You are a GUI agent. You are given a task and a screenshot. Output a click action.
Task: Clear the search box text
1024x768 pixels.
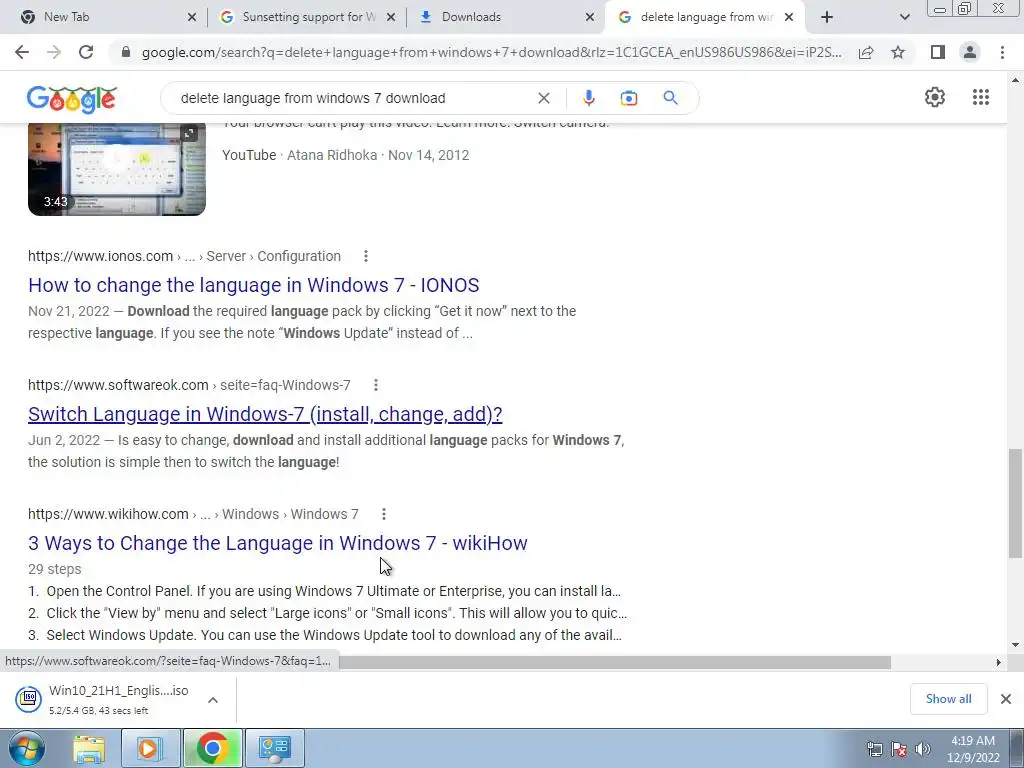click(543, 98)
